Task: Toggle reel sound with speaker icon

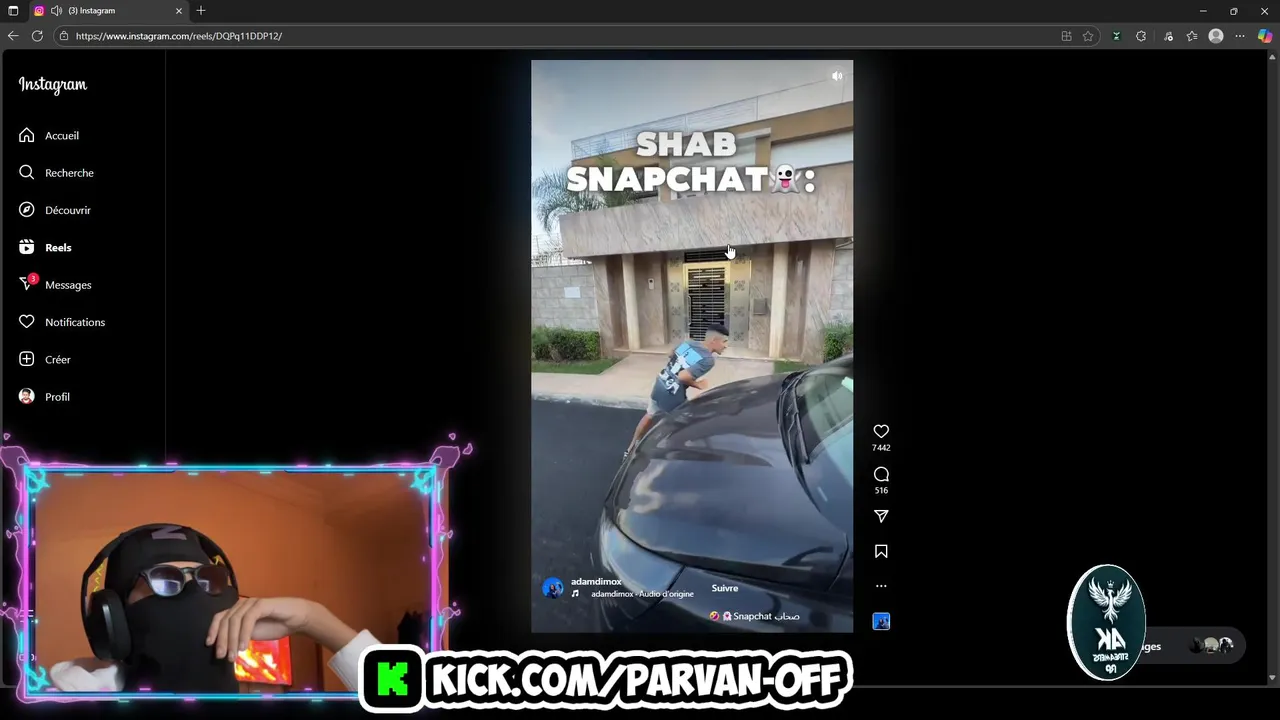Action: pos(837,76)
